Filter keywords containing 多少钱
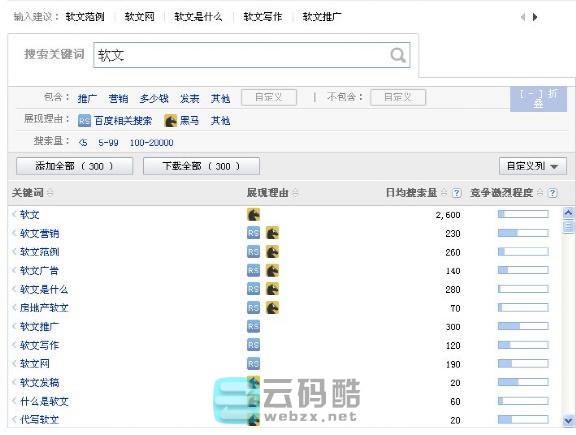Screen dimensions: 576x435 pos(154,98)
